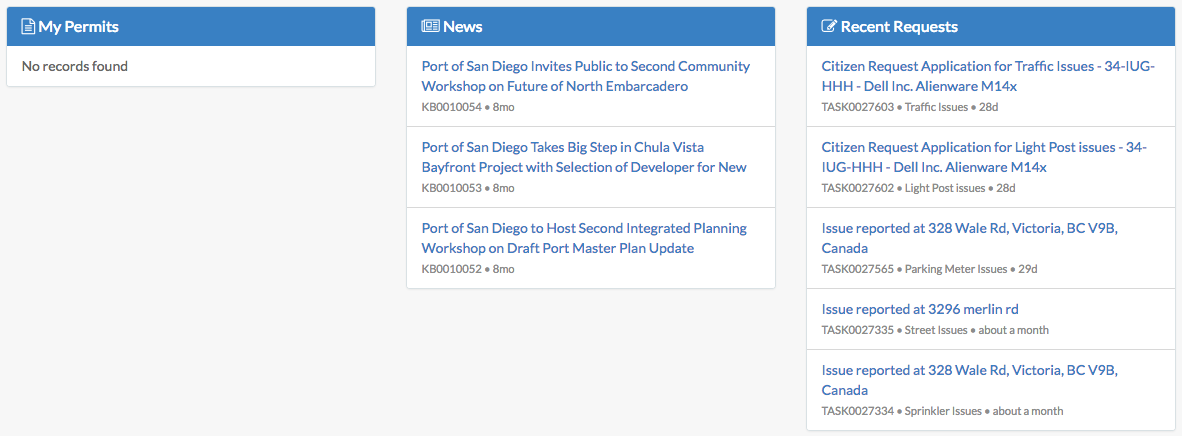Screen dimensions: 1182x436
Task: Click the Recent Requests panel header title
Action: pos(899,26)
